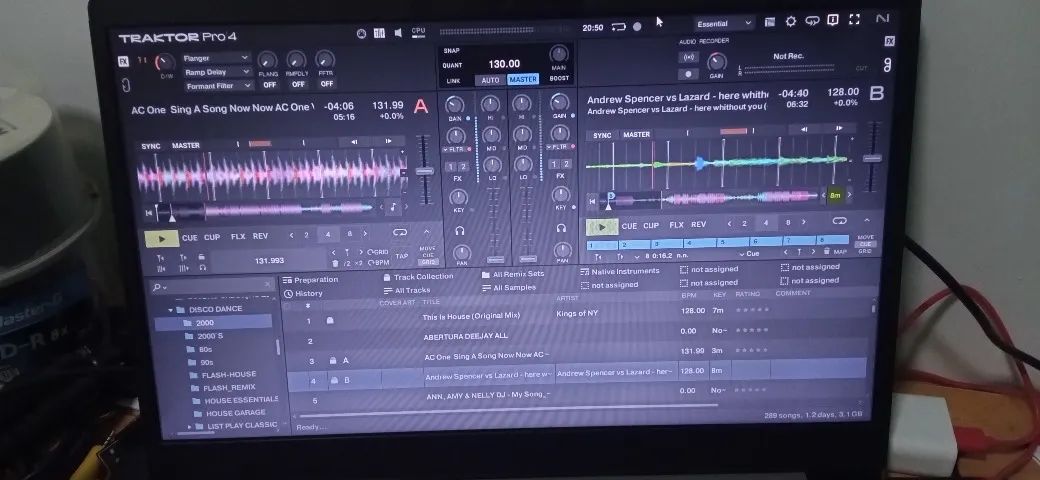Open the Flanger effect dropdown
This screenshot has width=1040, height=480.
pyautogui.click(x=216, y=58)
